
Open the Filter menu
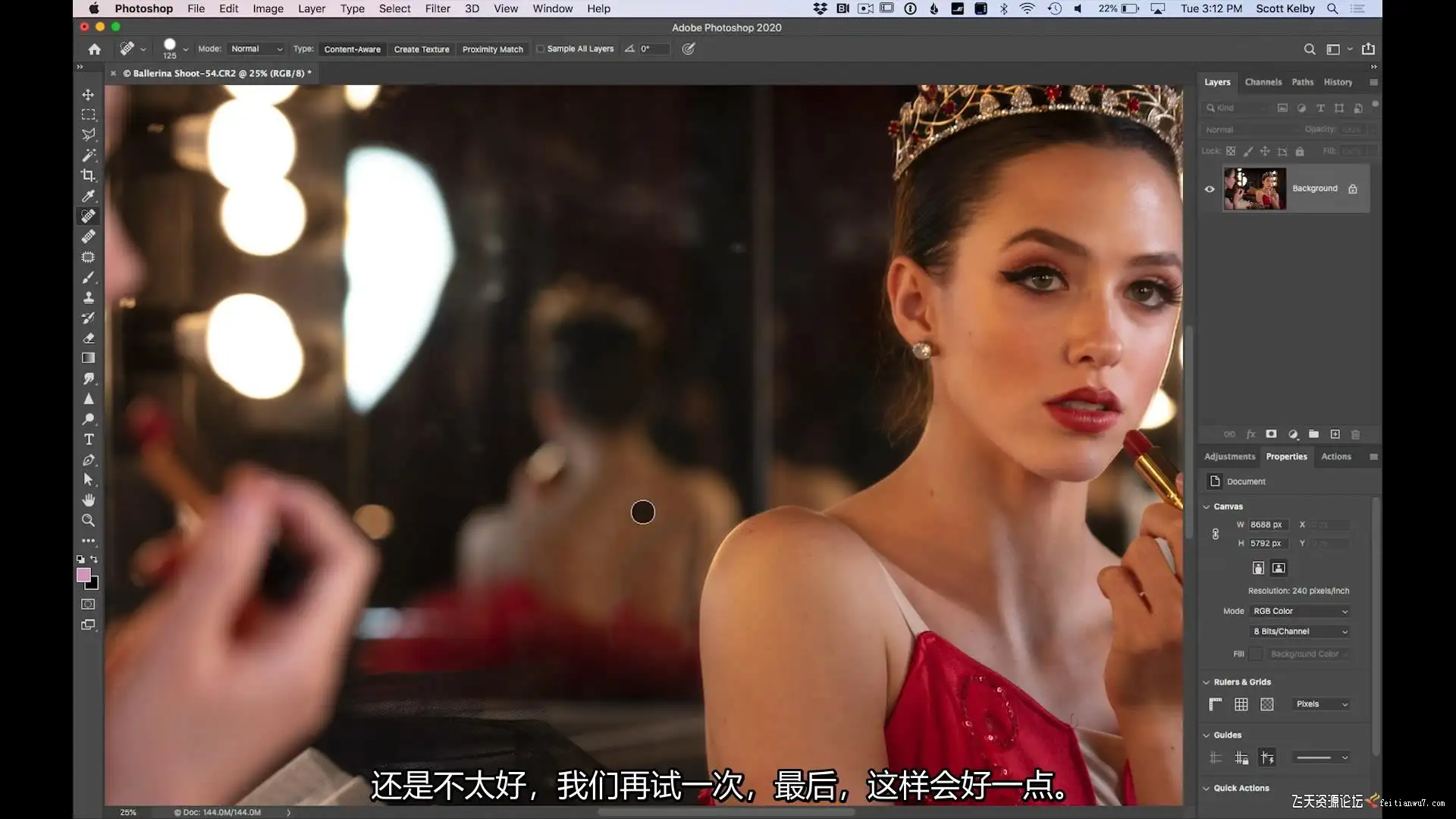438,8
